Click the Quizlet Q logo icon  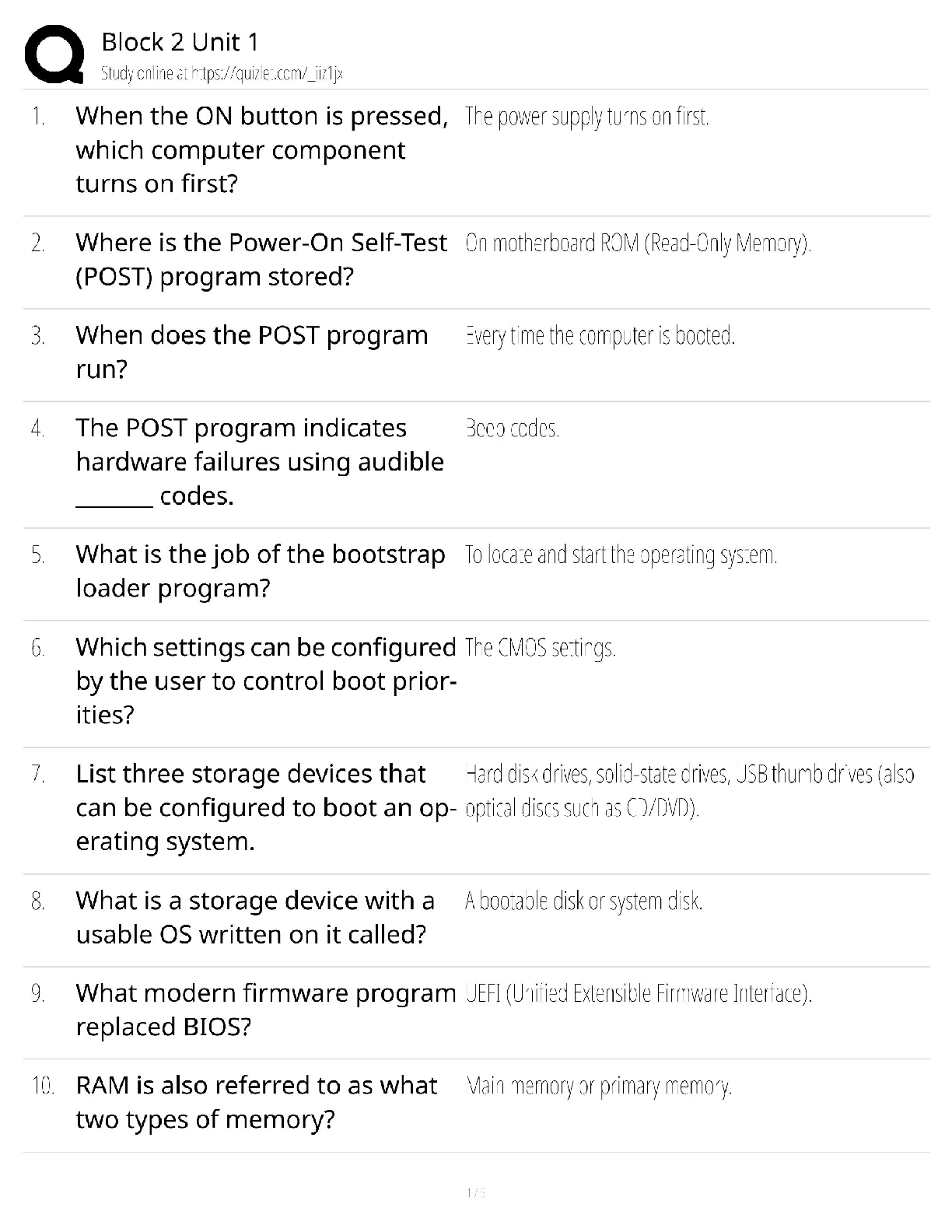click(x=54, y=54)
